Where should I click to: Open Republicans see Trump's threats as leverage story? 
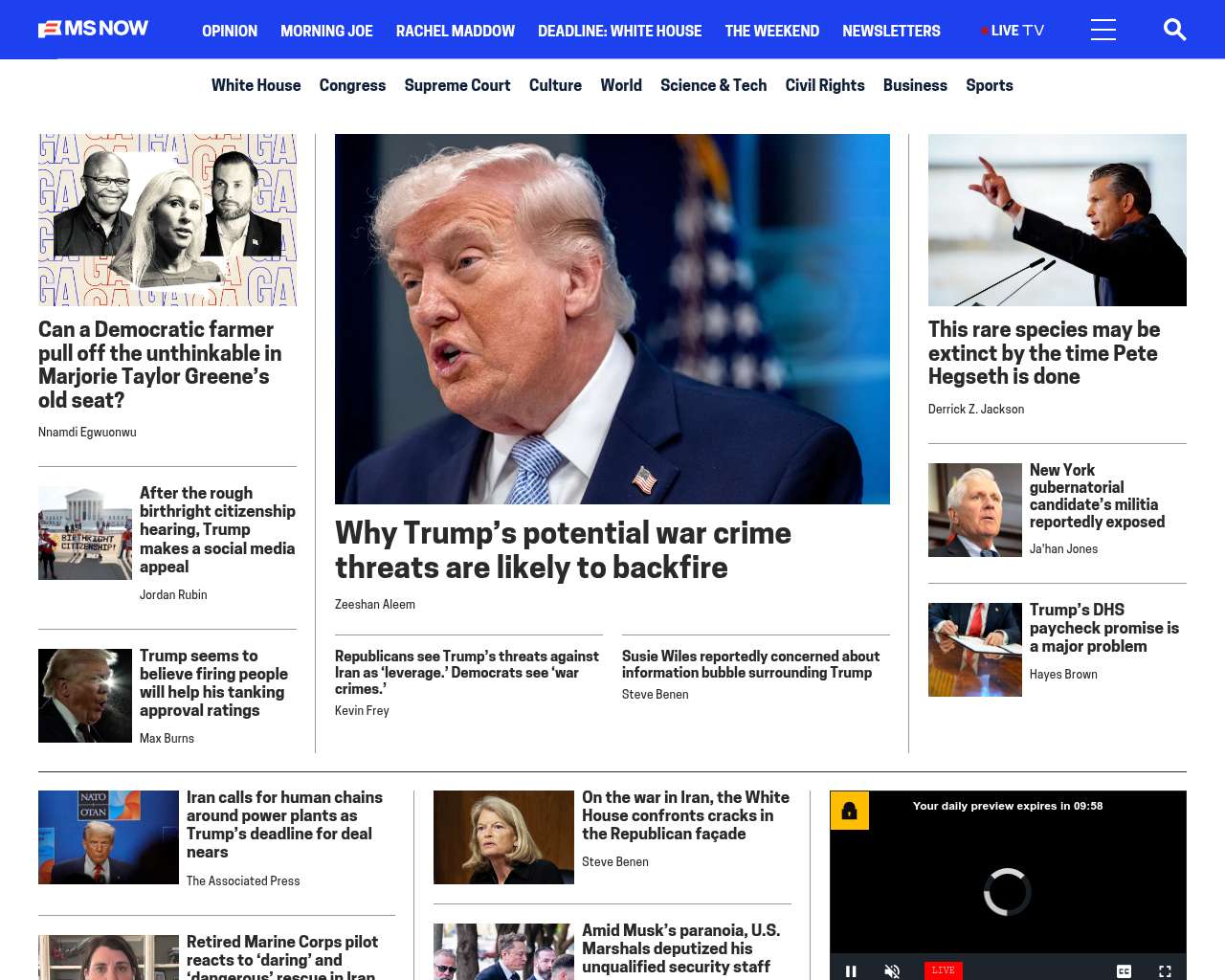point(467,672)
